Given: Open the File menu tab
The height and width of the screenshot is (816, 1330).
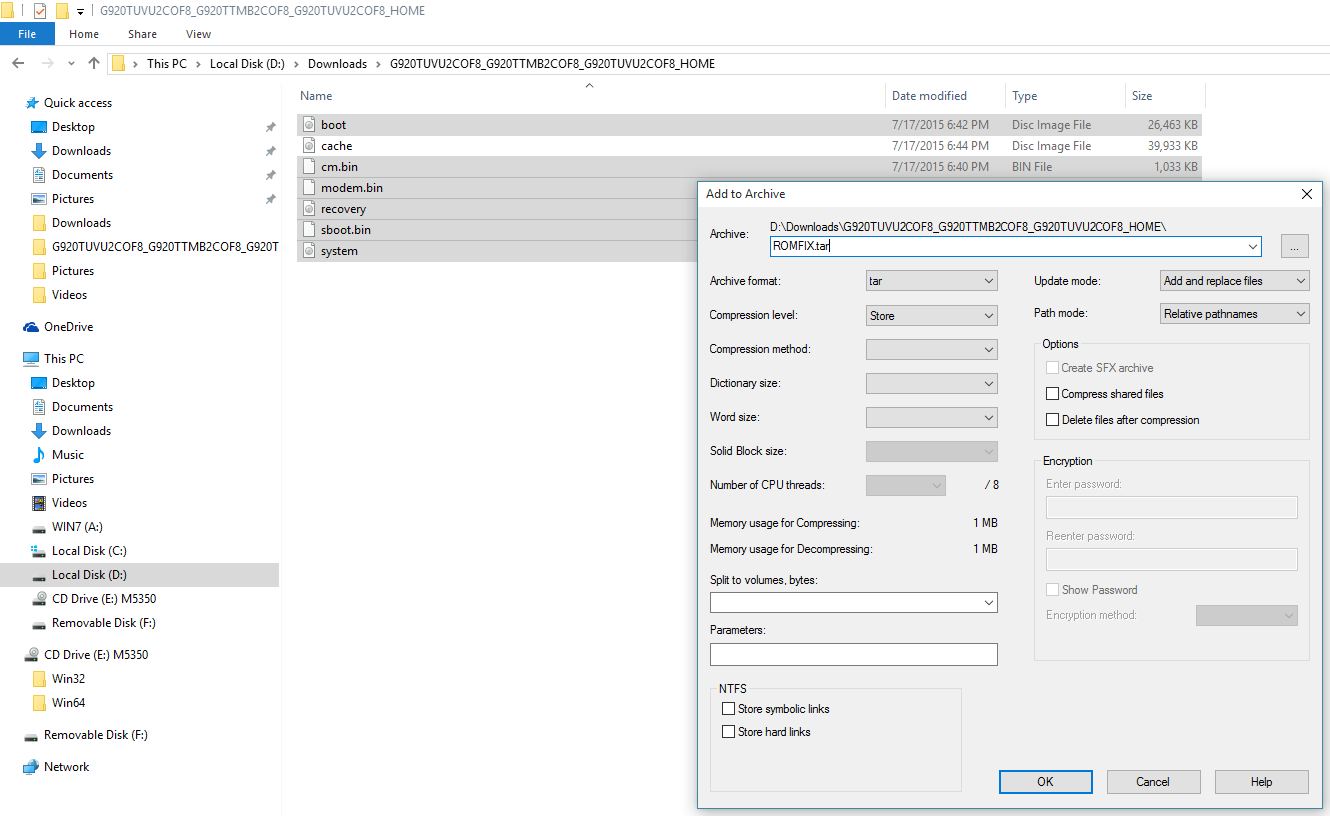Looking at the screenshot, I should [27, 34].
